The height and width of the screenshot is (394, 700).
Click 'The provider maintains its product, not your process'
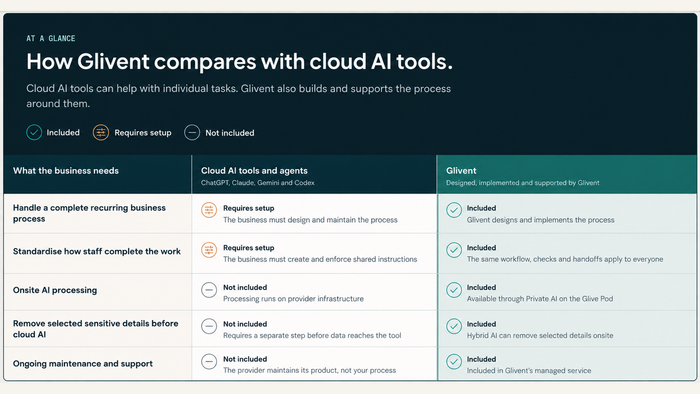(309, 370)
